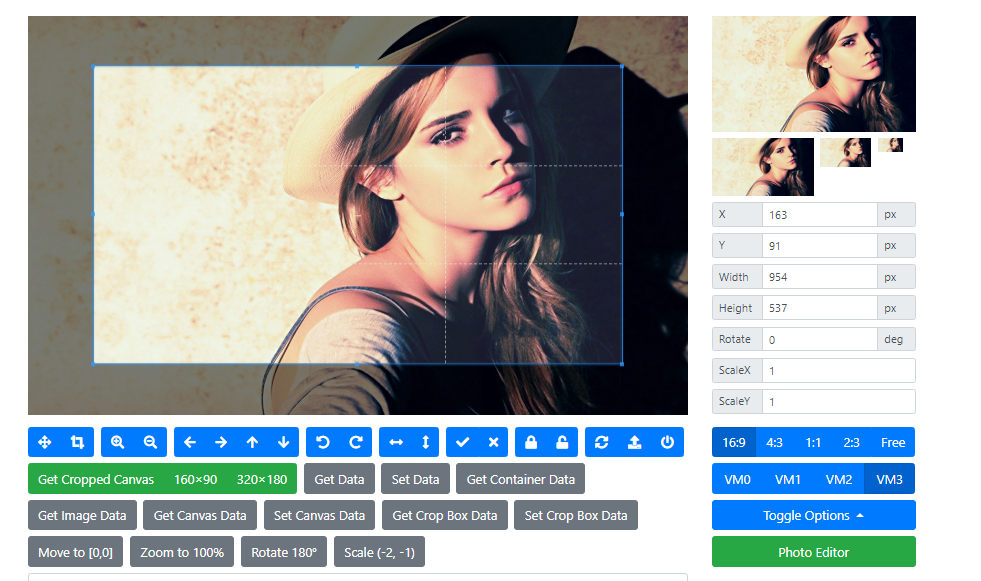Move image up with arrow icon

coord(252,442)
